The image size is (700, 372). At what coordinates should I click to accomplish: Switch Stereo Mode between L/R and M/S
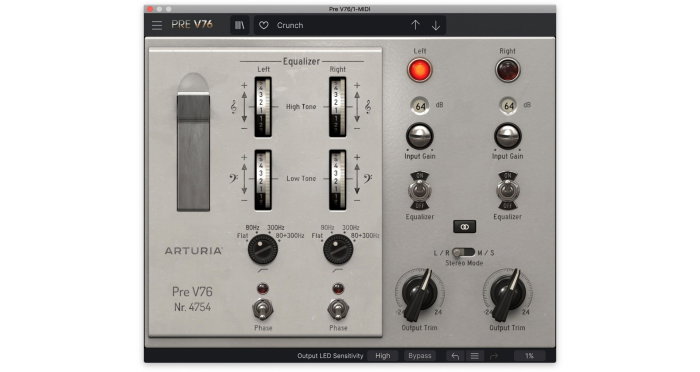[x=463, y=253]
